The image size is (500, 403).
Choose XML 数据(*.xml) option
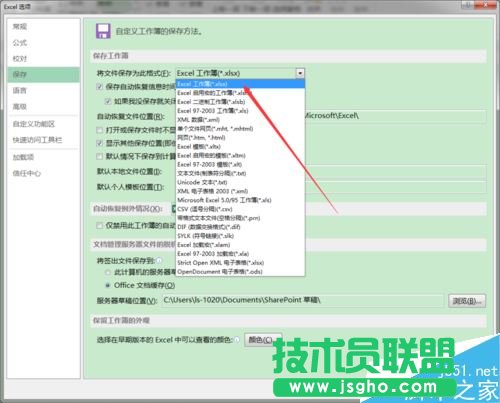(x=240, y=120)
